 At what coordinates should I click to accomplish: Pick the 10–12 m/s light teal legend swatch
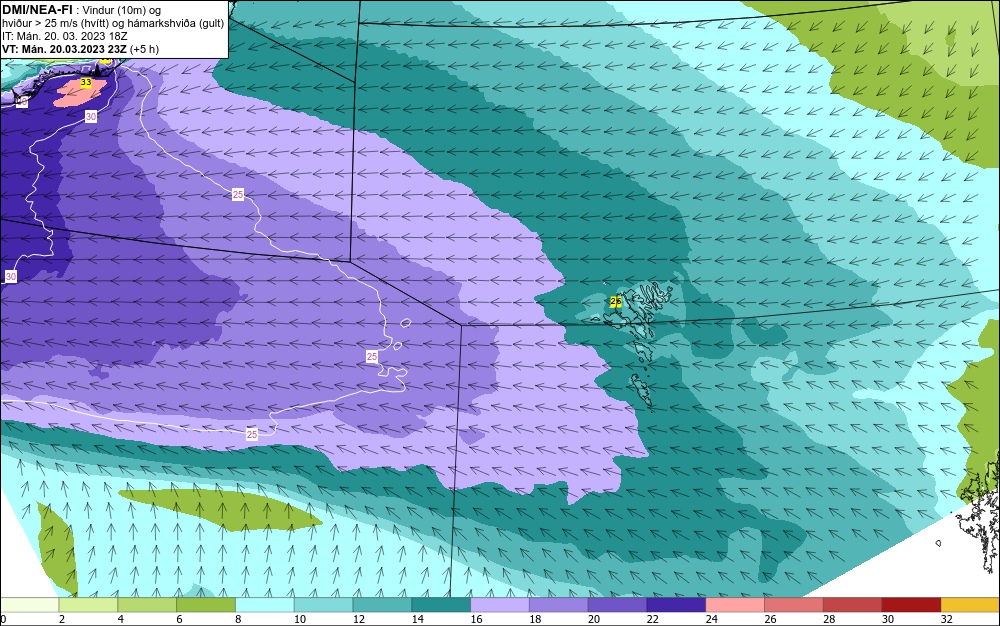tap(323, 605)
